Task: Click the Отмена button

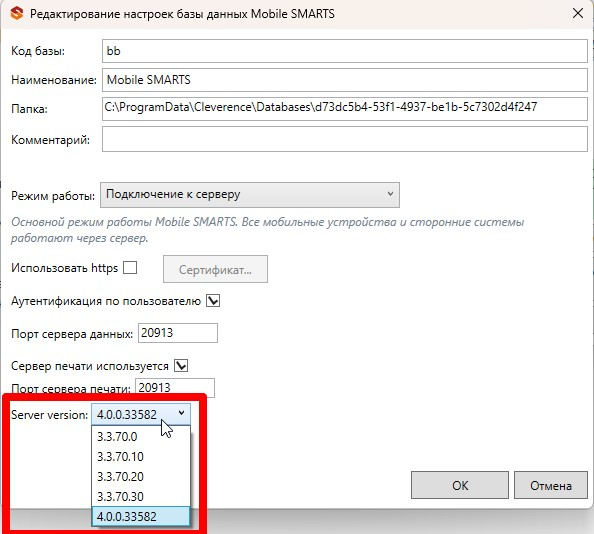Action: coord(551,485)
